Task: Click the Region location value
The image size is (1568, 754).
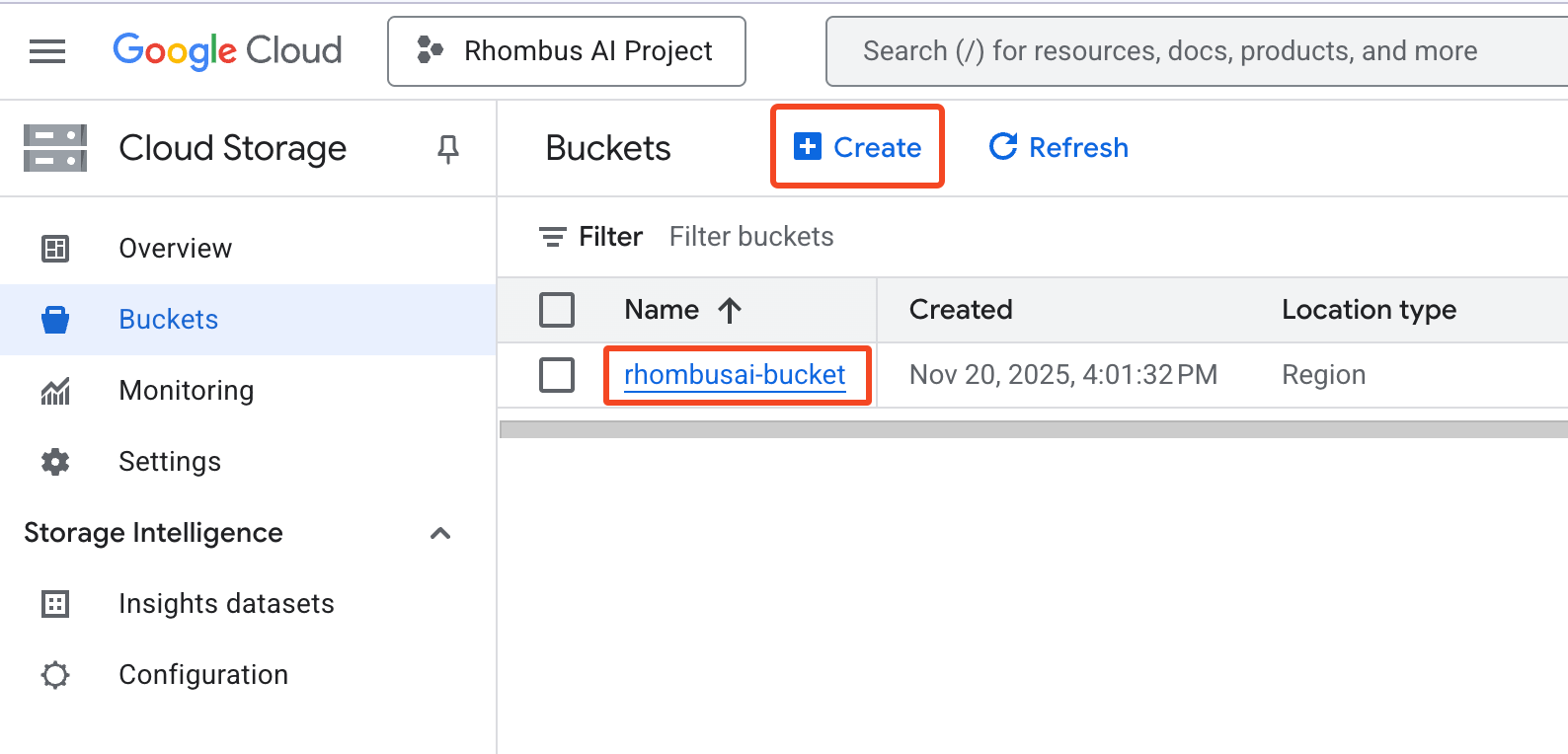Action: click(1323, 375)
